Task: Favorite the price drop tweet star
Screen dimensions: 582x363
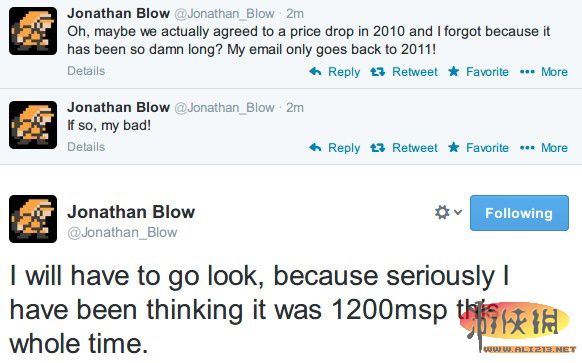Action: tap(478, 72)
